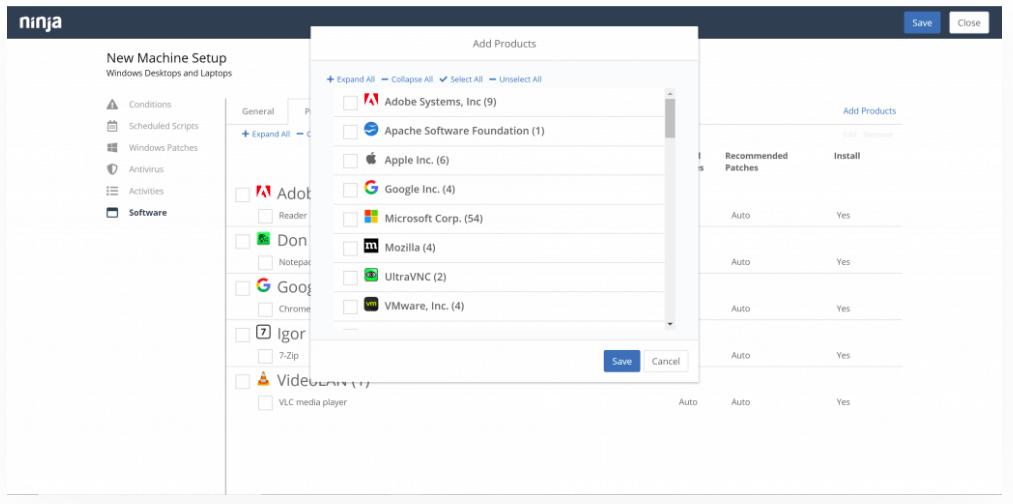
Task: Click Google icon in background software list
Action: [263, 285]
